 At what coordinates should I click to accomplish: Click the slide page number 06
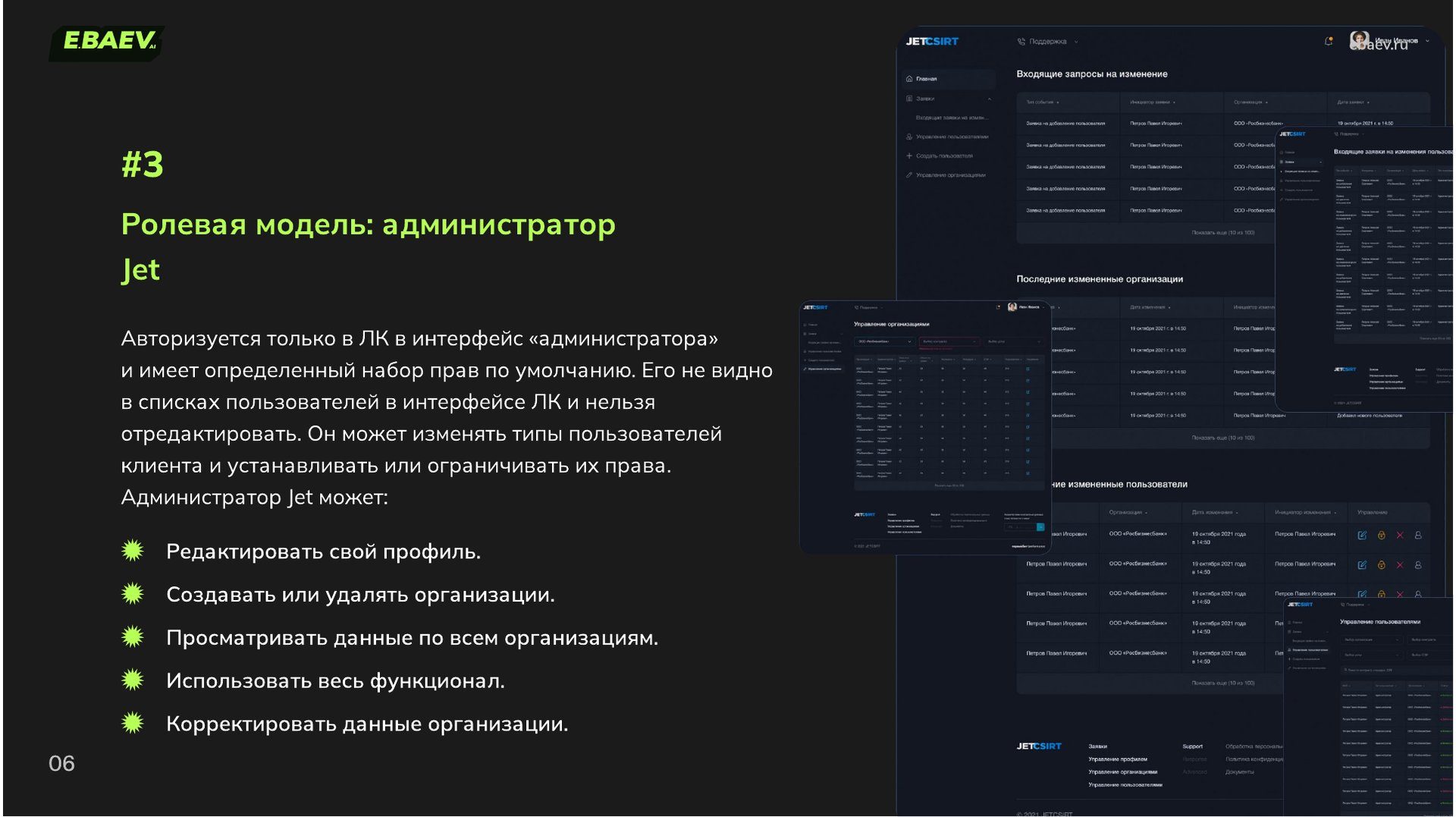(x=61, y=763)
